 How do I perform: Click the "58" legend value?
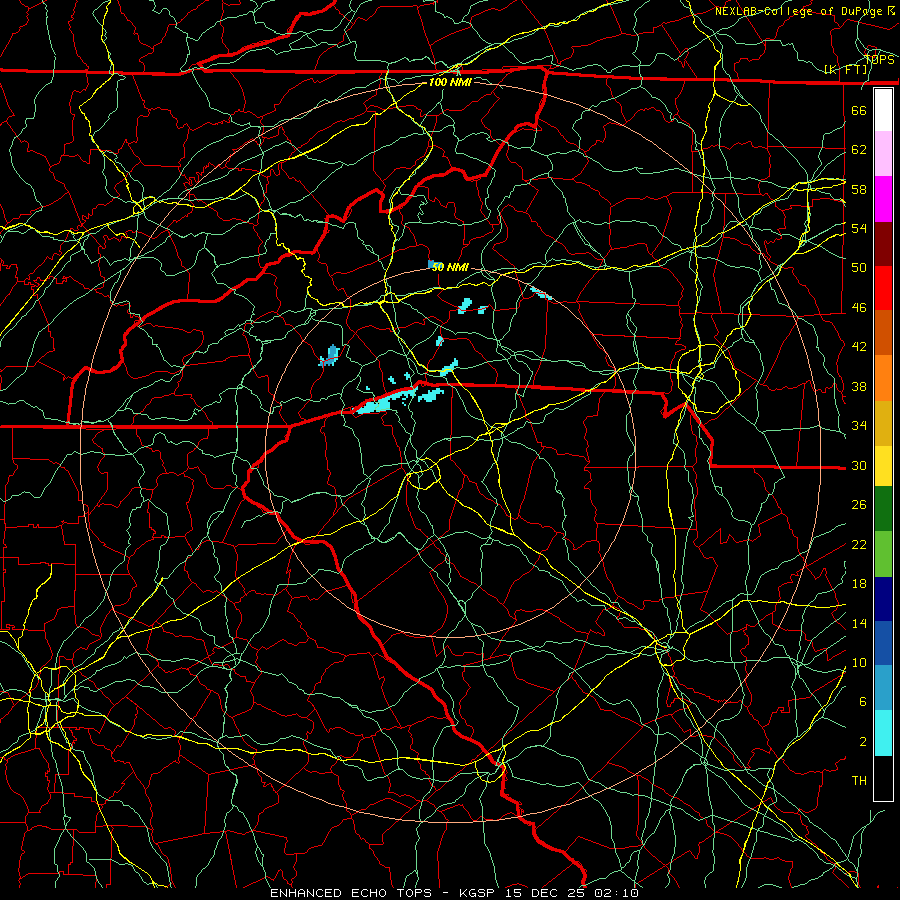pyautogui.click(x=859, y=189)
